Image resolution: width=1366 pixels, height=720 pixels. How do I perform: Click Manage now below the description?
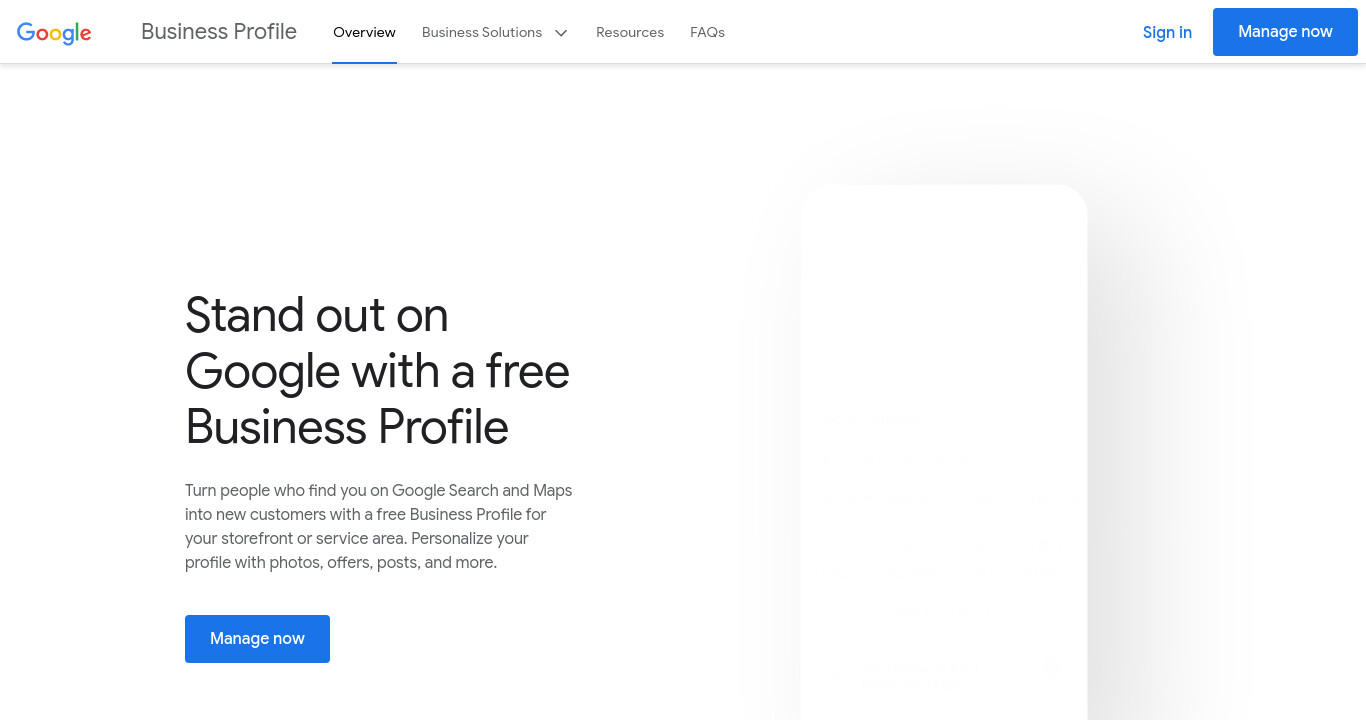257,639
